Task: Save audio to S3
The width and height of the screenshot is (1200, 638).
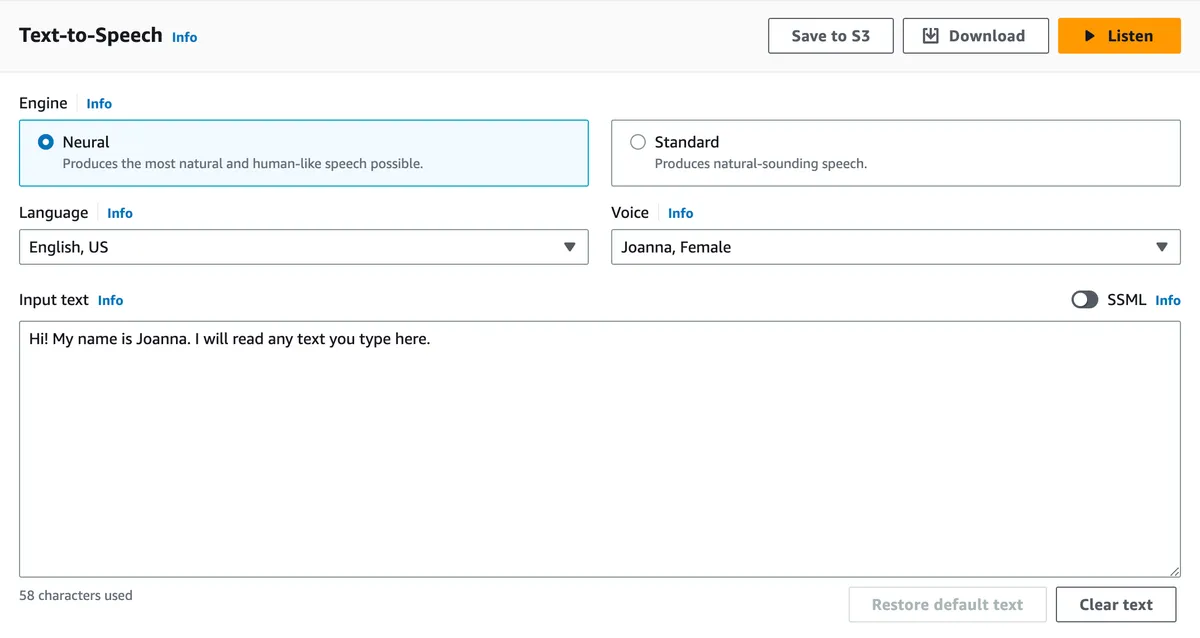Action: pos(830,36)
